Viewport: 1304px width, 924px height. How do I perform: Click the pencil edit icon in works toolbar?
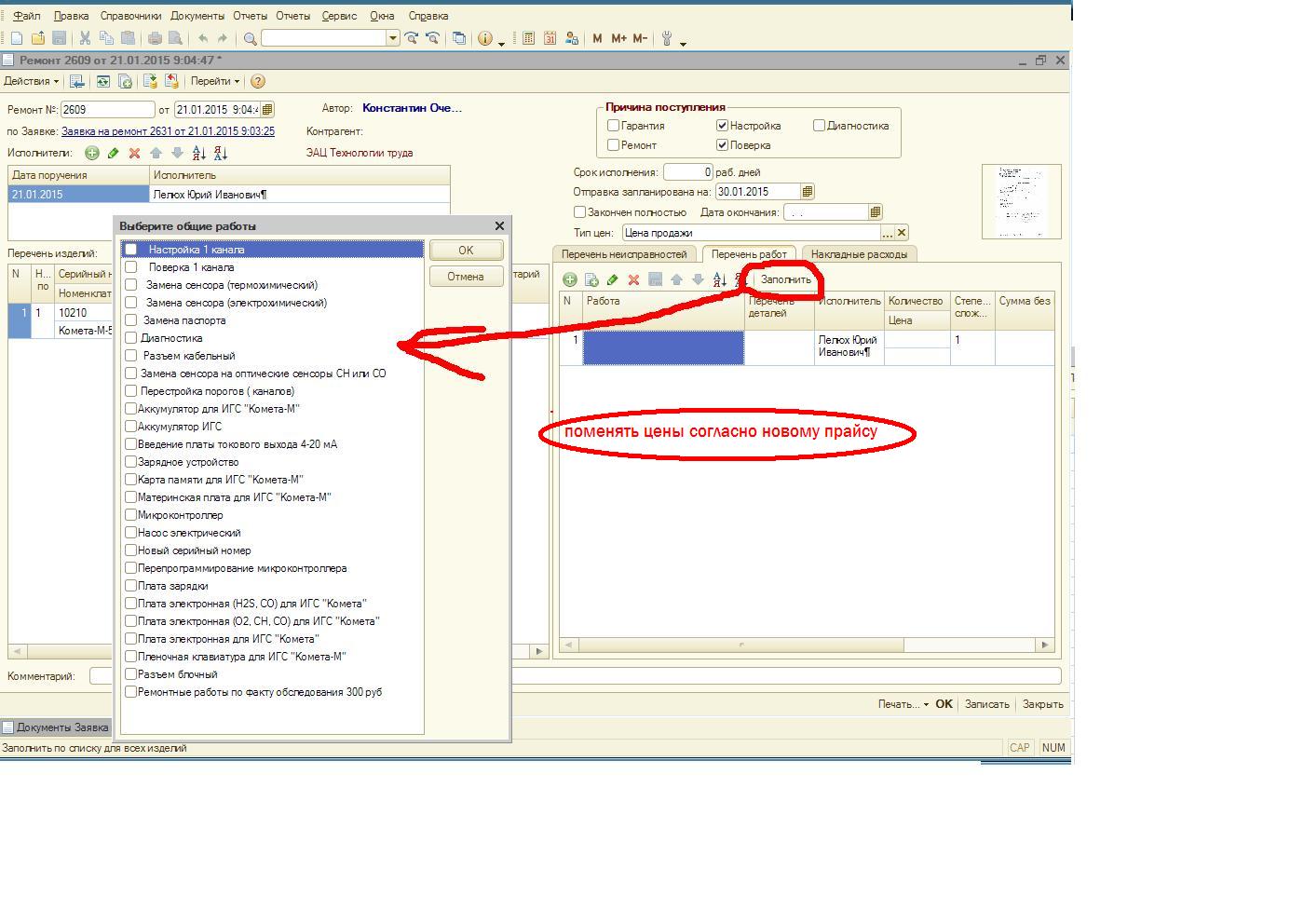pos(612,279)
